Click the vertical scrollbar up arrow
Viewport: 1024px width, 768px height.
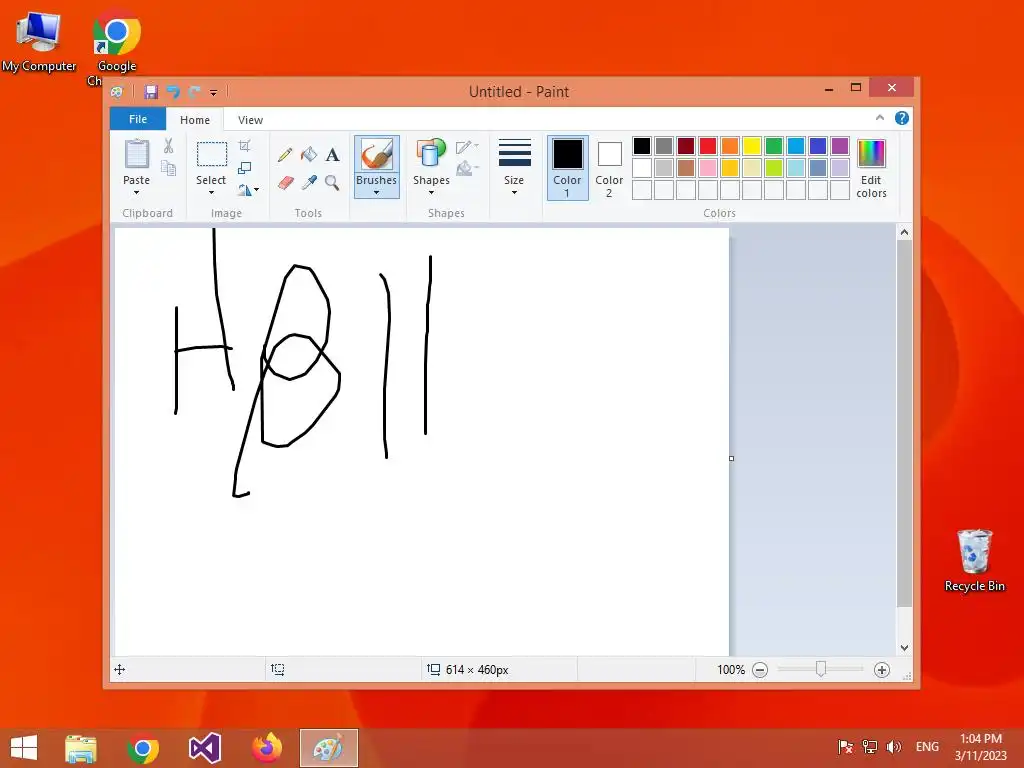click(x=904, y=232)
